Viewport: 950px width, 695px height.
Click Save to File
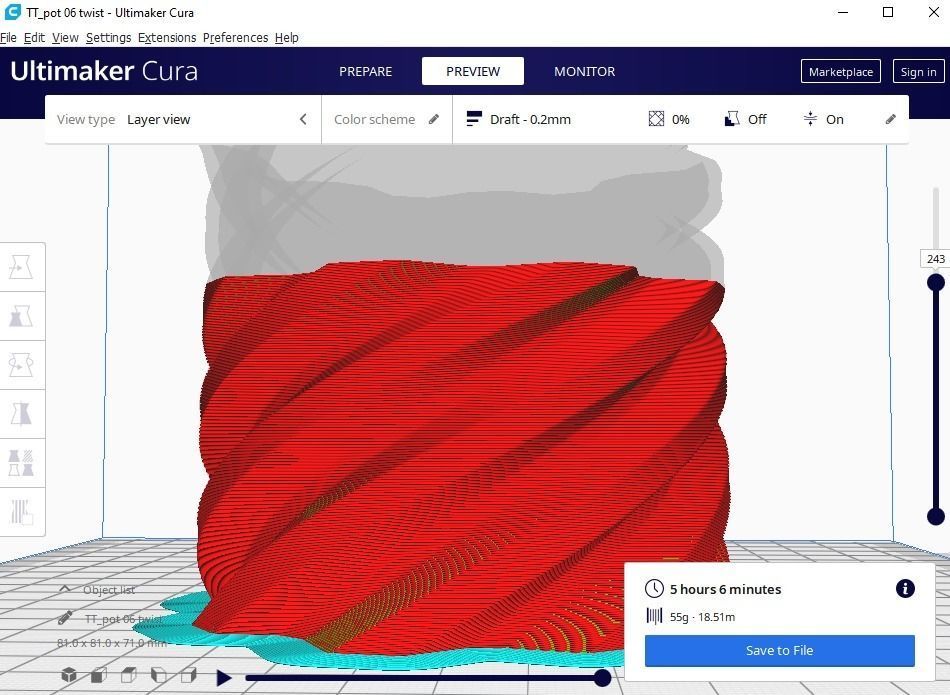tap(780, 651)
